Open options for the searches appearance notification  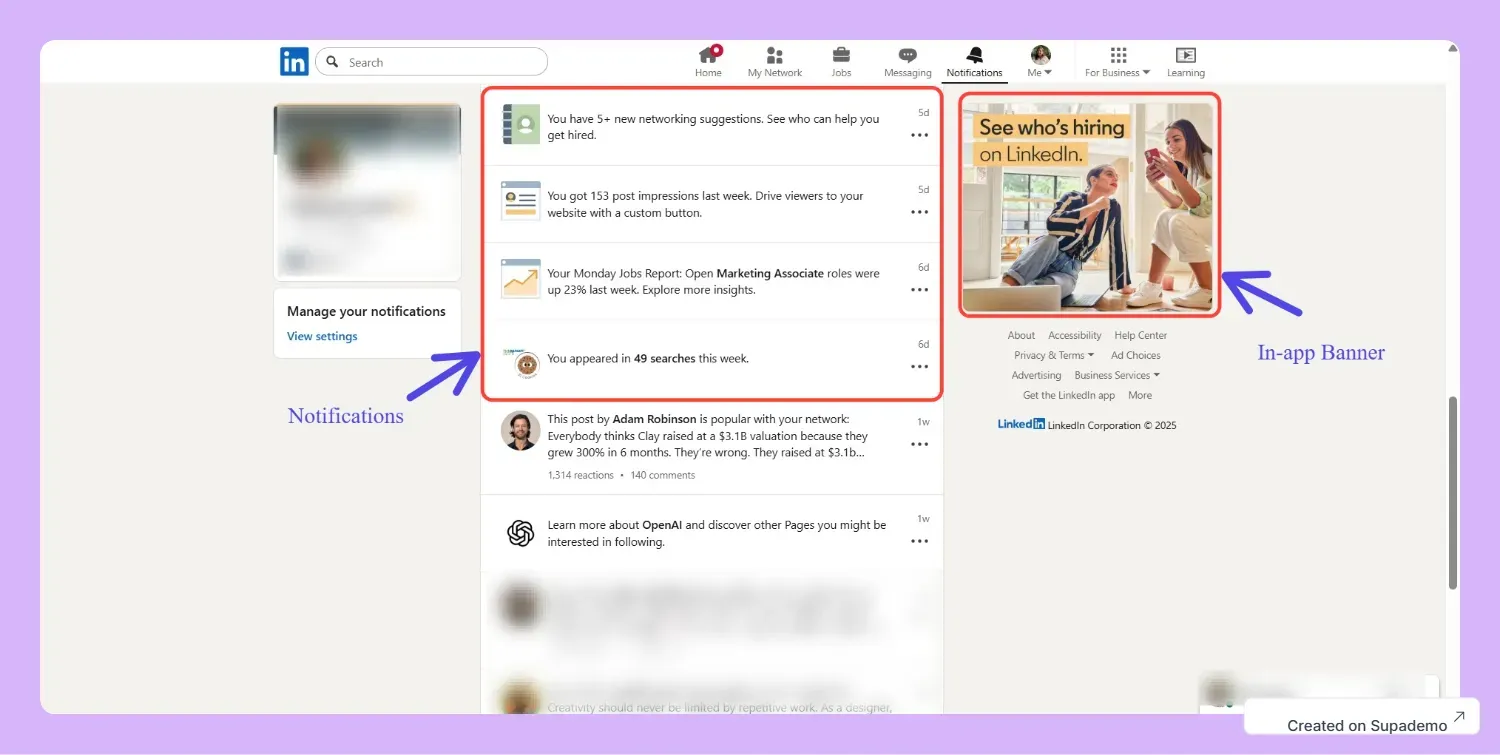[x=918, y=366]
